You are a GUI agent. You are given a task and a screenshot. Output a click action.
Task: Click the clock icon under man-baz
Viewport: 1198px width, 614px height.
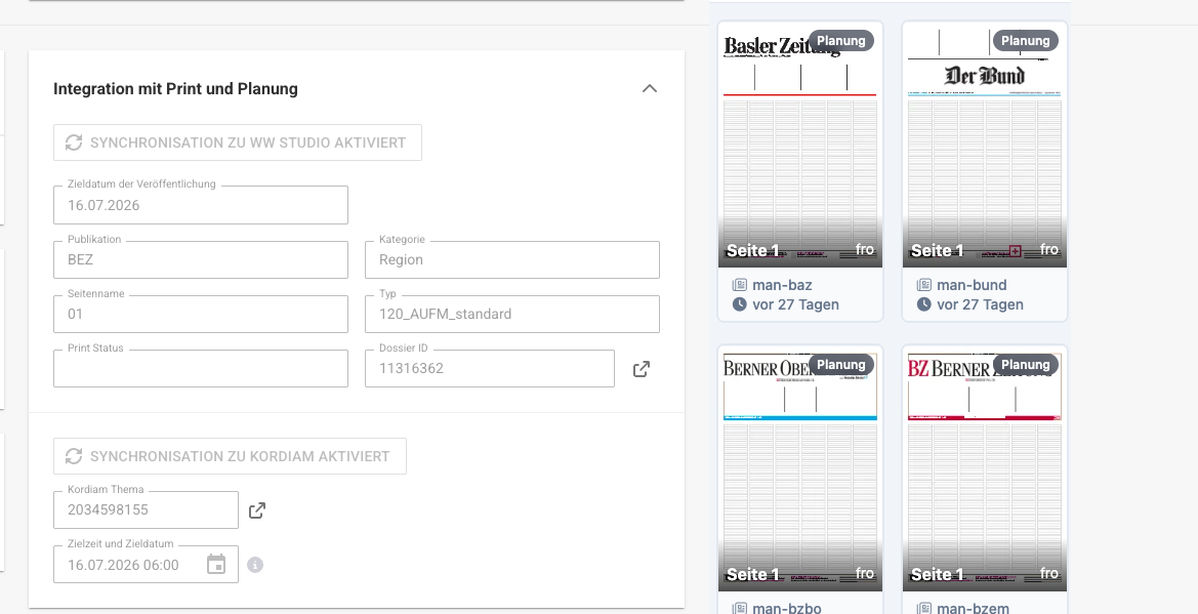pyautogui.click(x=740, y=305)
